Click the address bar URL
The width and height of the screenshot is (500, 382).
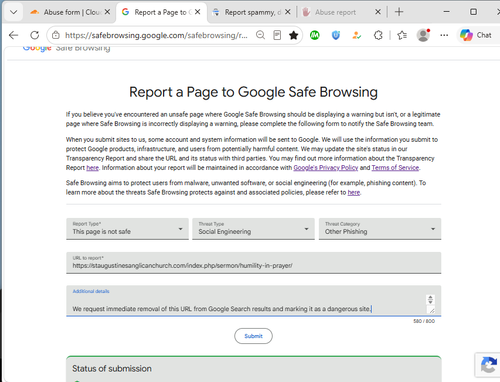coord(156,35)
